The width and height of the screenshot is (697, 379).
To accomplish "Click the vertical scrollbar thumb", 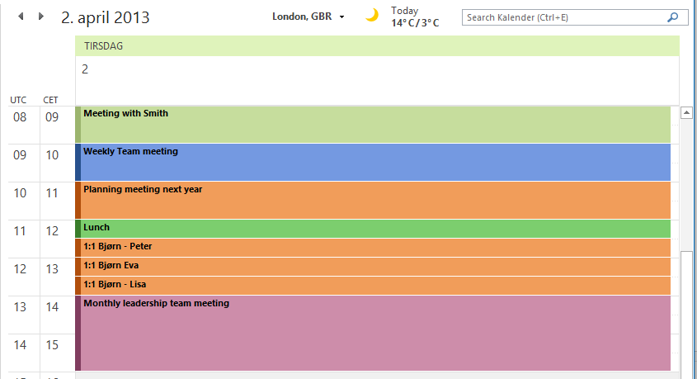I will [x=686, y=315].
